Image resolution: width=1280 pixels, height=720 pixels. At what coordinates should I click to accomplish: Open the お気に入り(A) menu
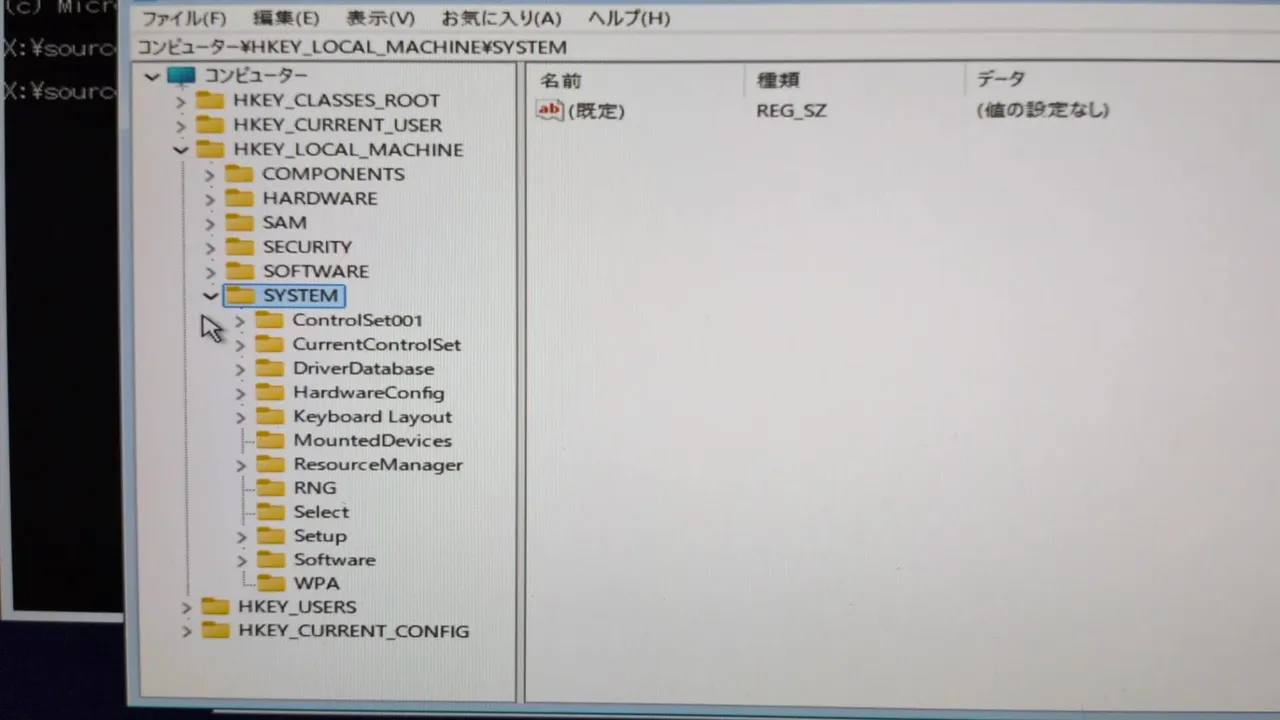[501, 18]
